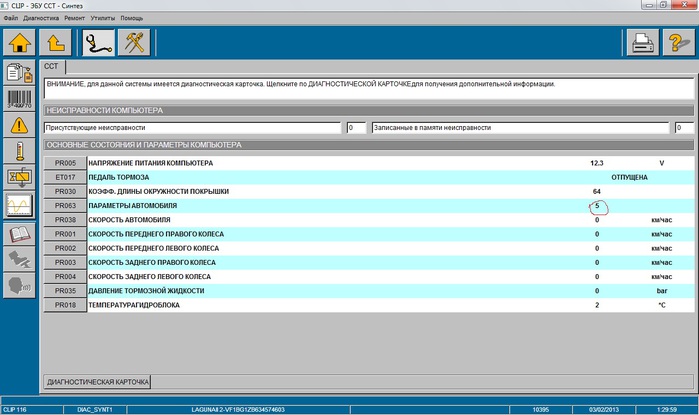Click the СКОРОСТЬ ЗАДНЕГО ПРАВОГО КОЛЕСА label
The height and width of the screenshot is (415, 699).
tap(152, 263)
